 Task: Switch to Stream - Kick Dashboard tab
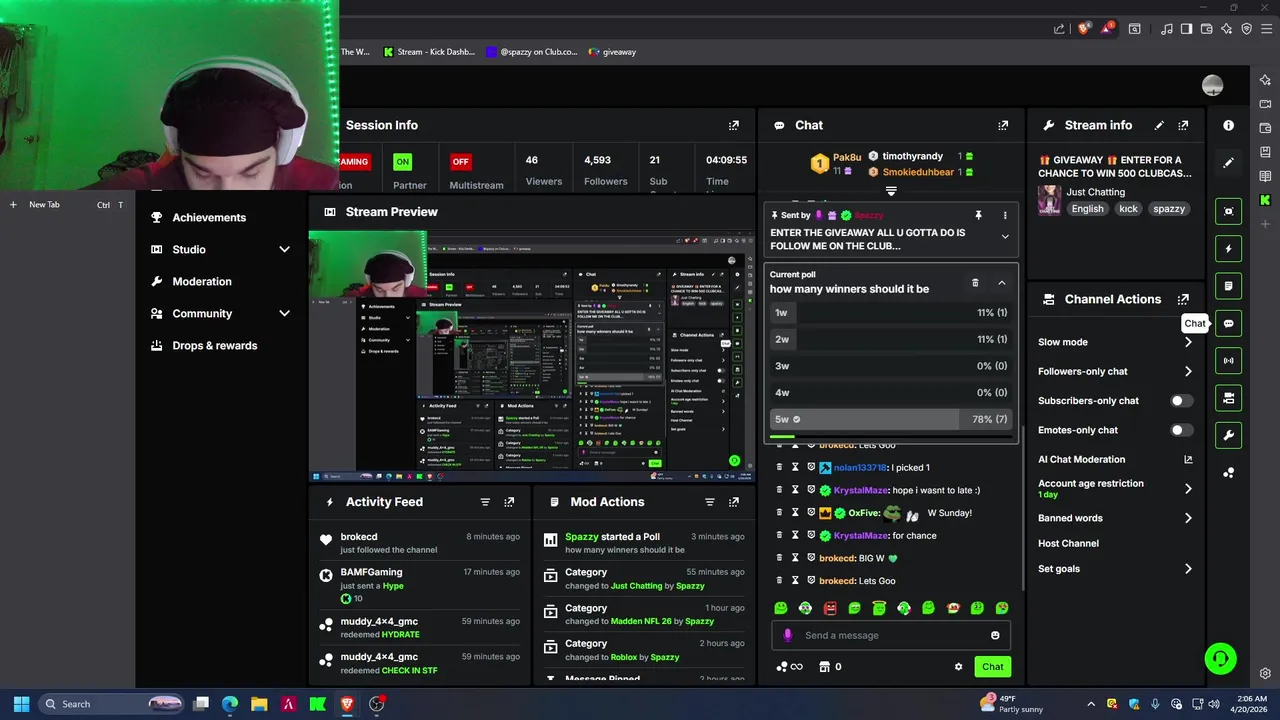(x=428, y=52)
